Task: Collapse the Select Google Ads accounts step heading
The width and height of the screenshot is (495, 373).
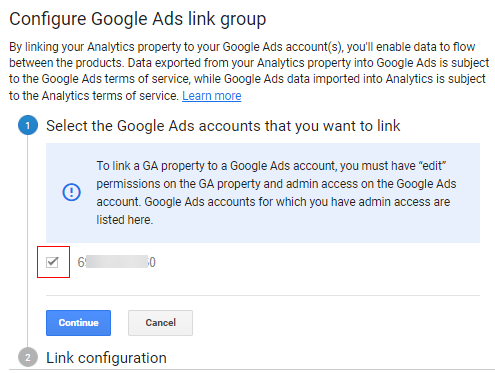Action: pyautogui.click(x=223, y=126)
